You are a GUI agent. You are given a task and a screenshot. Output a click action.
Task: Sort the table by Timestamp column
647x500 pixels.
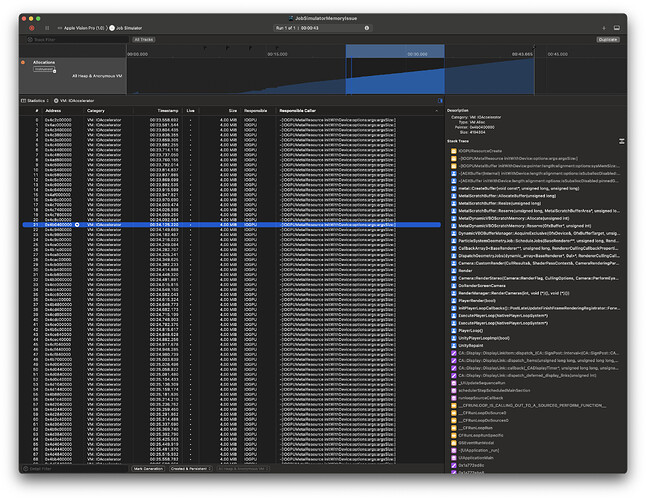[168, 111]
